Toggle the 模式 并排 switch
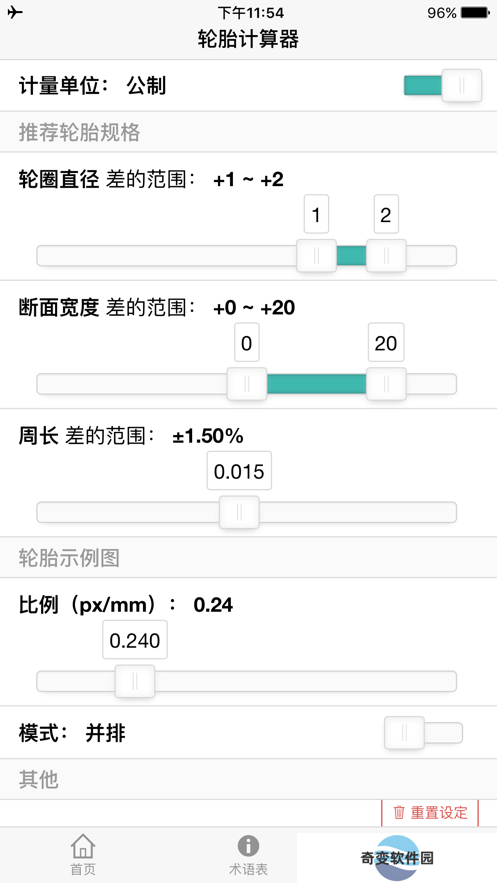Screen dimensions: 497x883 pyautogui.click(x=423, y=733)
